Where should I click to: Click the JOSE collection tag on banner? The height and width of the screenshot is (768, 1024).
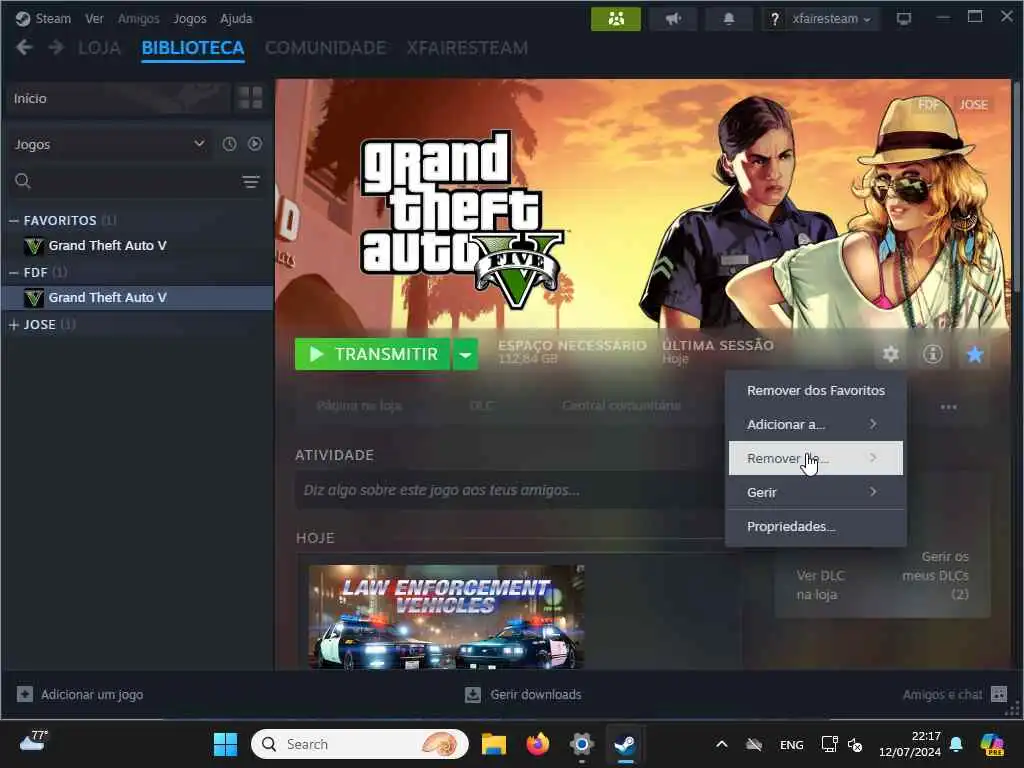[973, 104]
